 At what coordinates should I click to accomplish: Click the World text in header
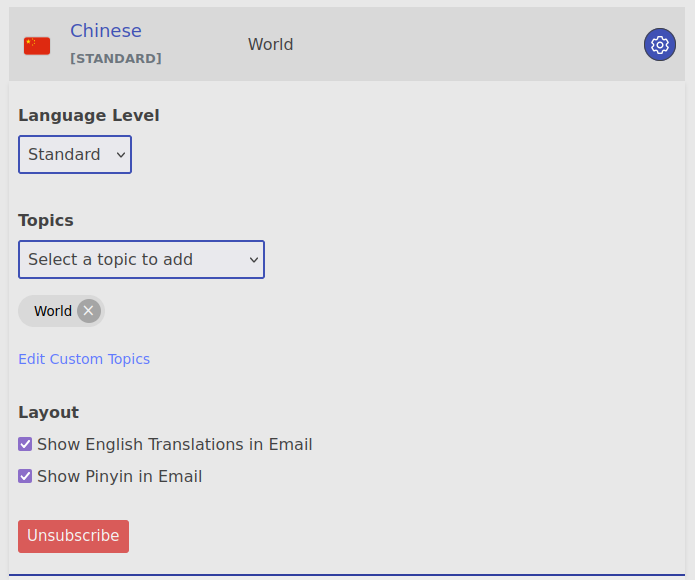pyautogui.click(x=270, y=45)
